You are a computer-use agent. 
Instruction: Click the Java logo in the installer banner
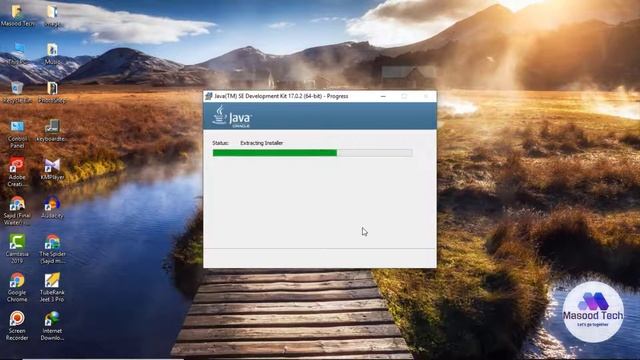[231, 116]
